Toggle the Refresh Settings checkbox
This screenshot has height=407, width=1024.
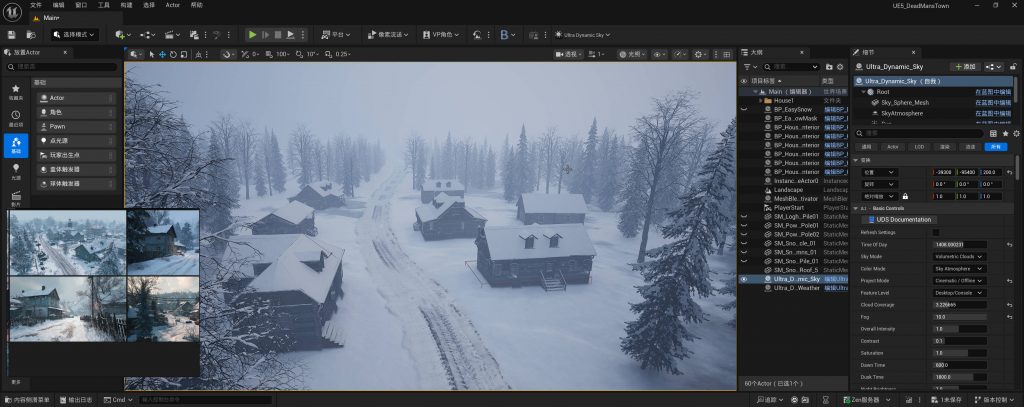936,232
